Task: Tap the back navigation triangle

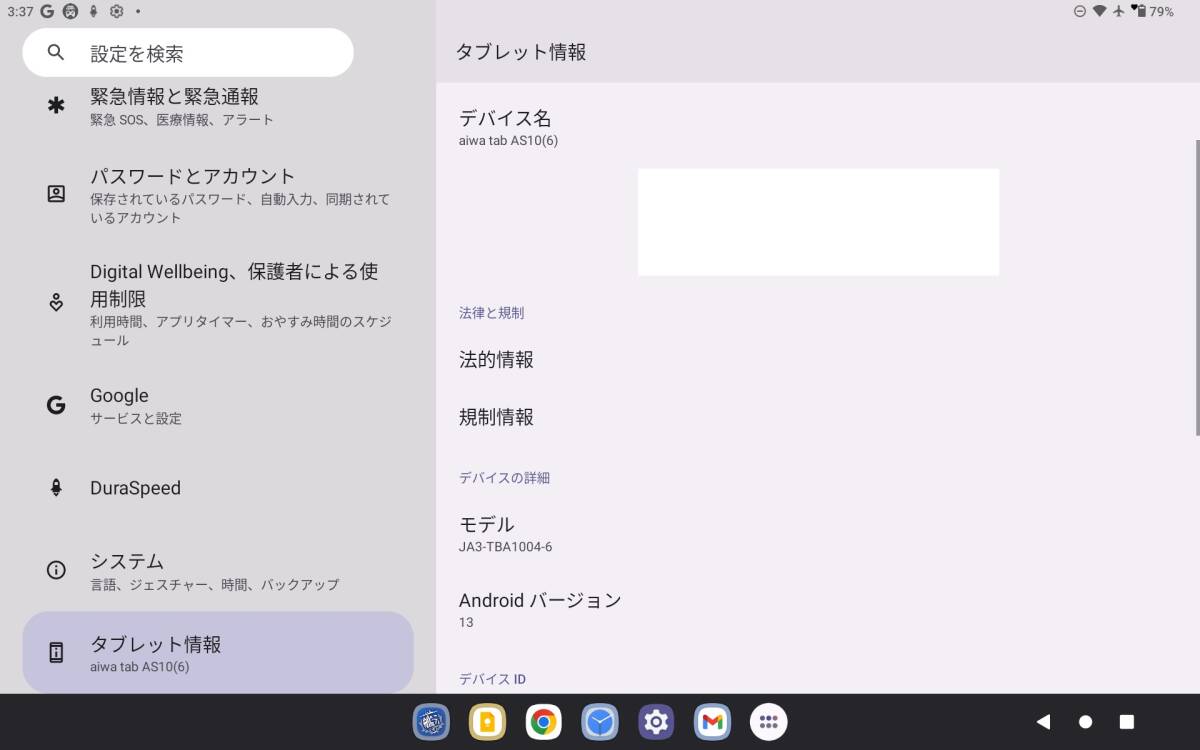Action: click(1043, 721)
